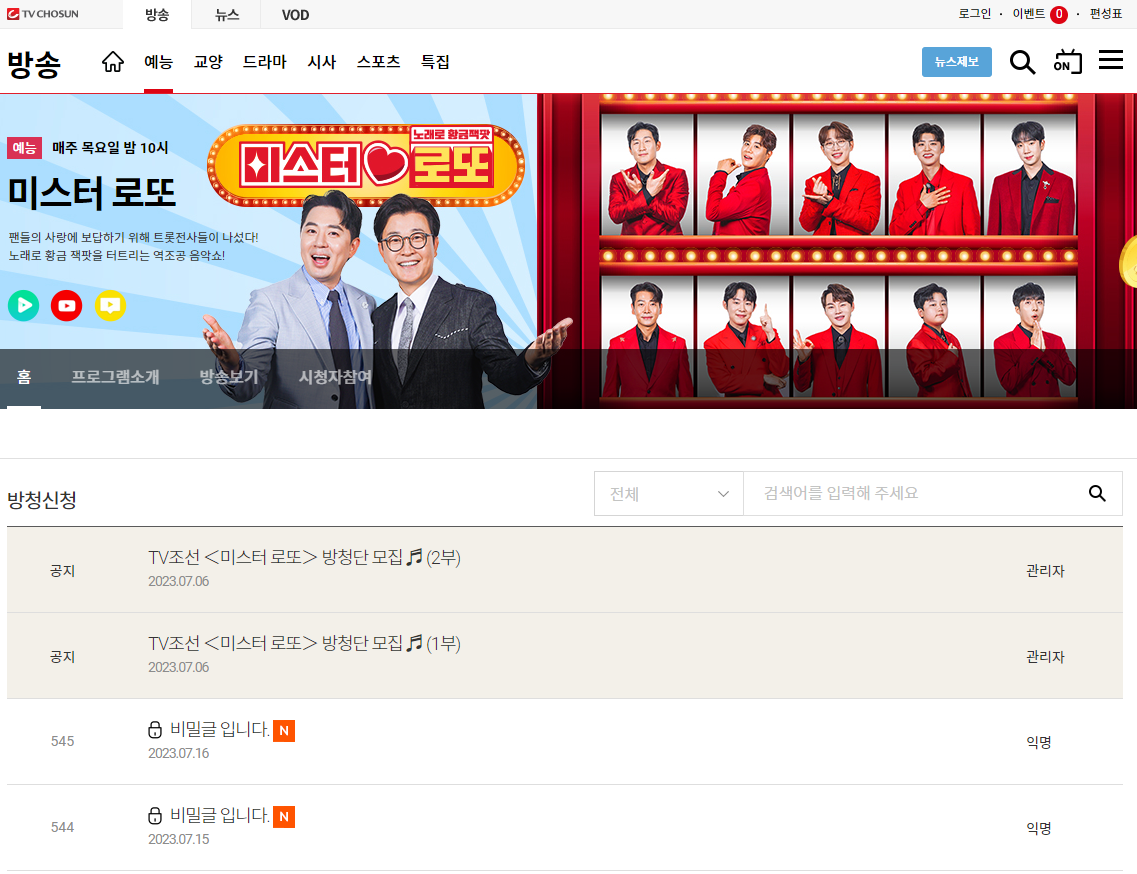Viewport: 1137px width, 874px height.
Task: Click the 뉴스제보 button
Action: click(956, 62)
